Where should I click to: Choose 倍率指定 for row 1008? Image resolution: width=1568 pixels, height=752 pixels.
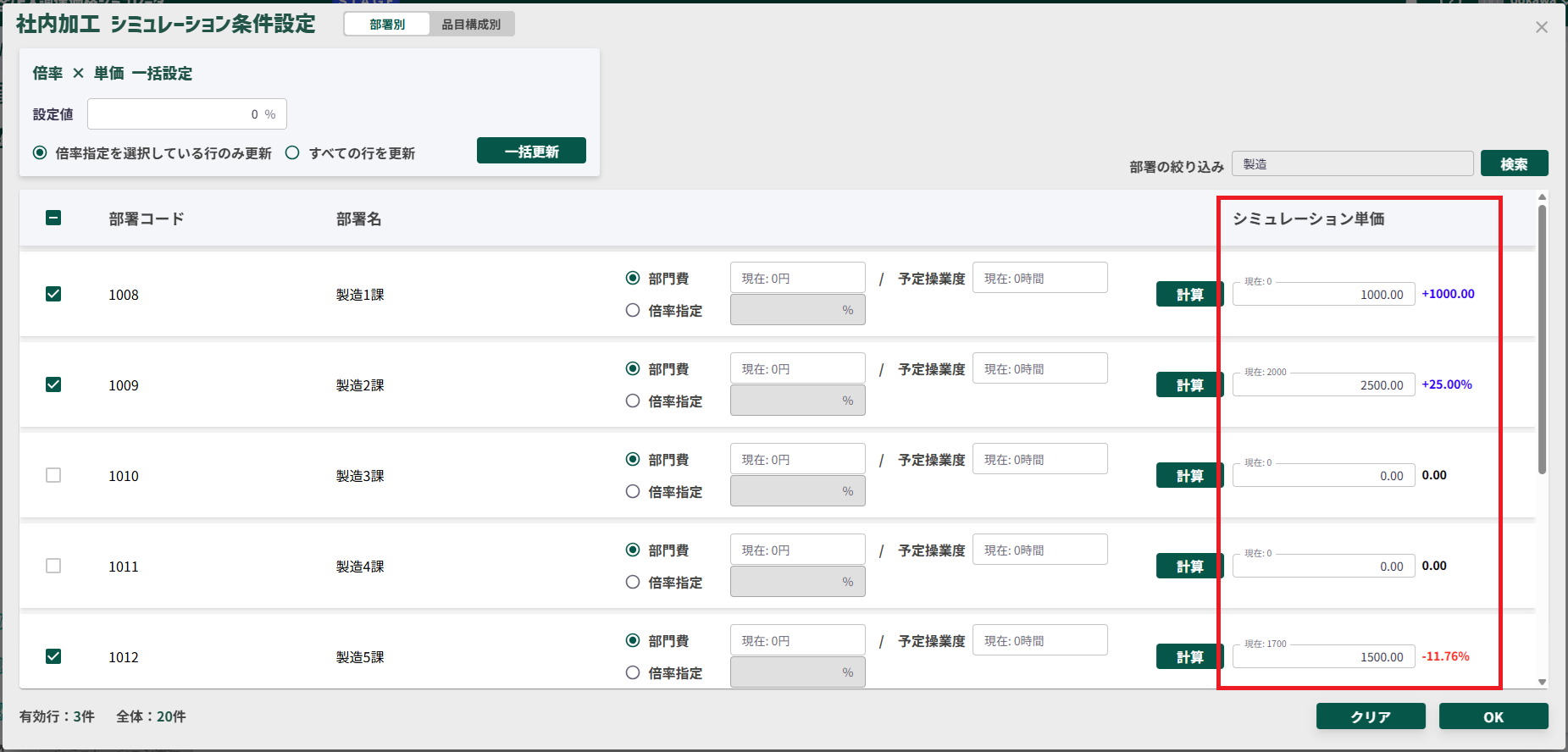coord(633,311)
